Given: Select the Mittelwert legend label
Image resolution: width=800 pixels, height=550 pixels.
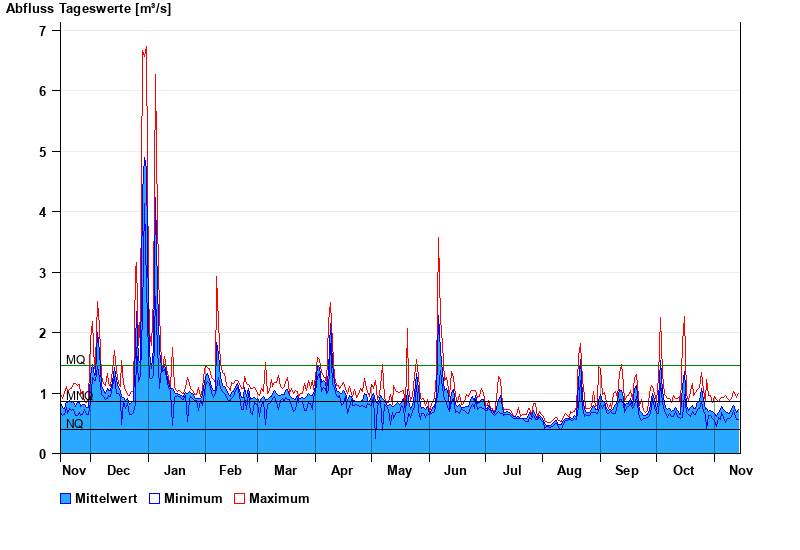Looking at the screenshot, I should (x=106, y=499).
